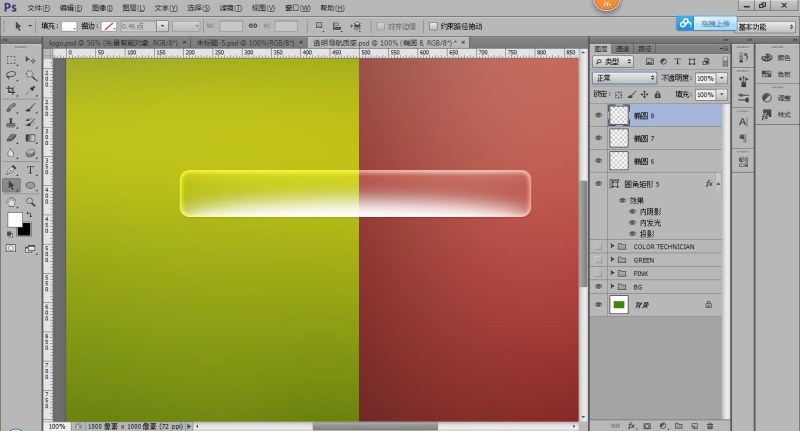This screenshot has width=800, height=431.
Task: Open path arrangement options
Action: click(356, 26)
